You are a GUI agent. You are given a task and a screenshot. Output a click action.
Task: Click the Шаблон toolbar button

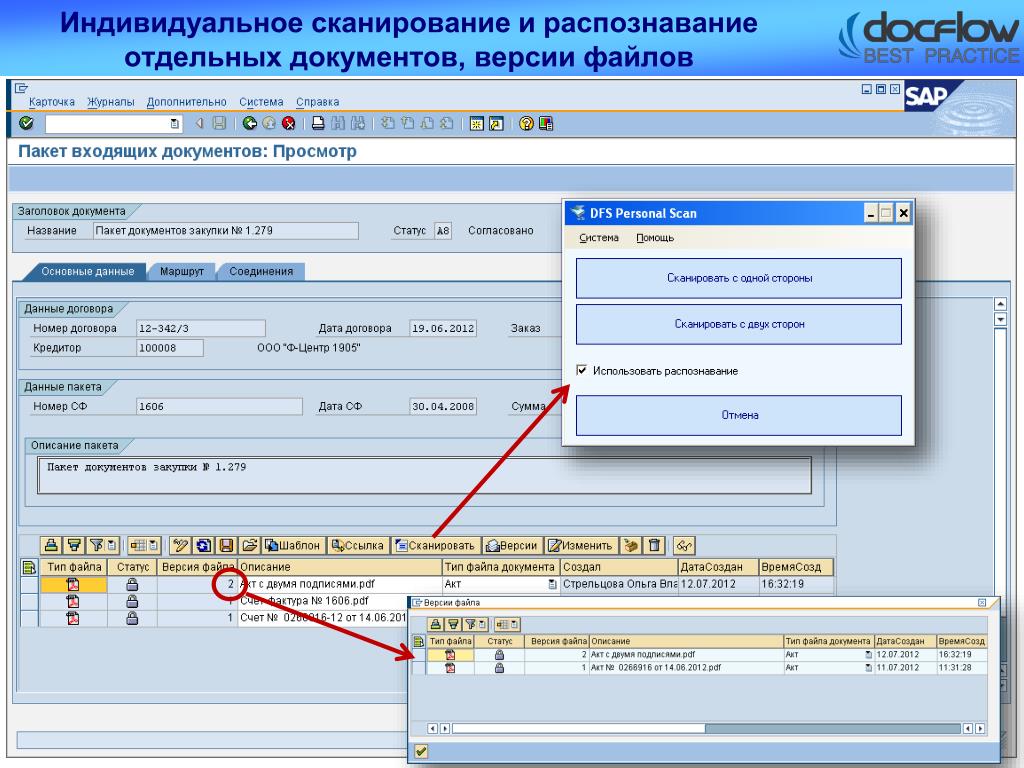(293, 545)
